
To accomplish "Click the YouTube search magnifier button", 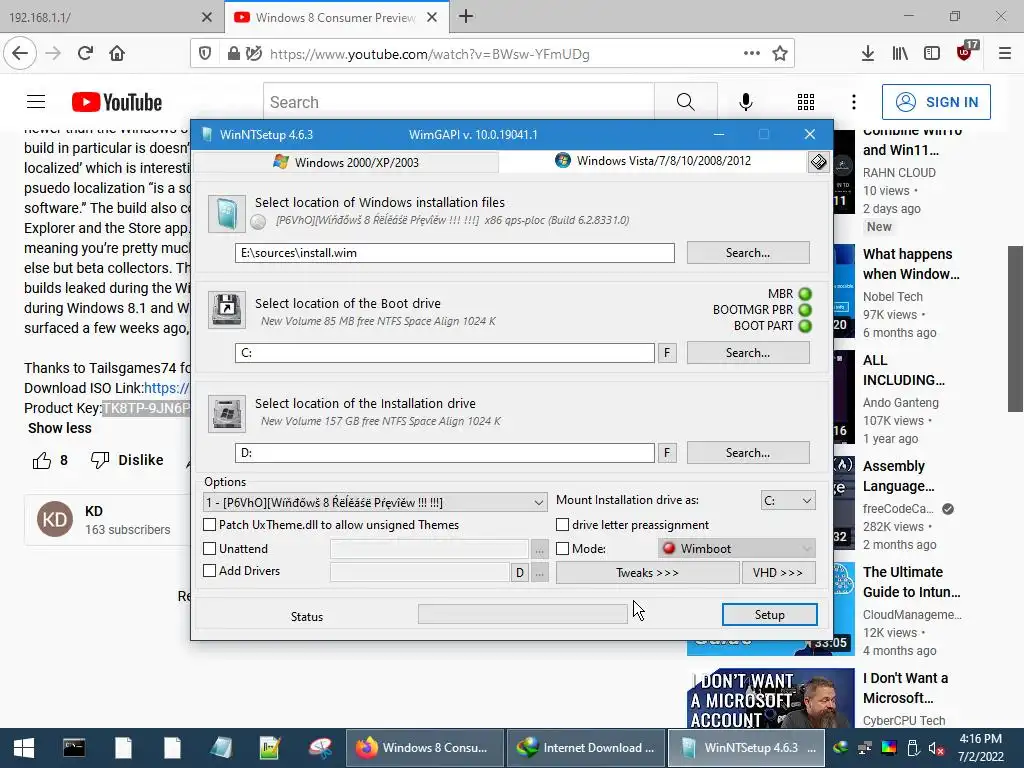I will point(685,102).
